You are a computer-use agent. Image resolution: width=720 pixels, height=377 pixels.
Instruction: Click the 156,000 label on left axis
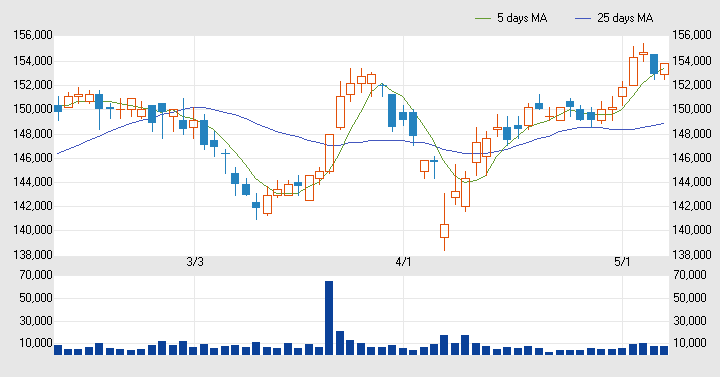click(x=33, y=35)
